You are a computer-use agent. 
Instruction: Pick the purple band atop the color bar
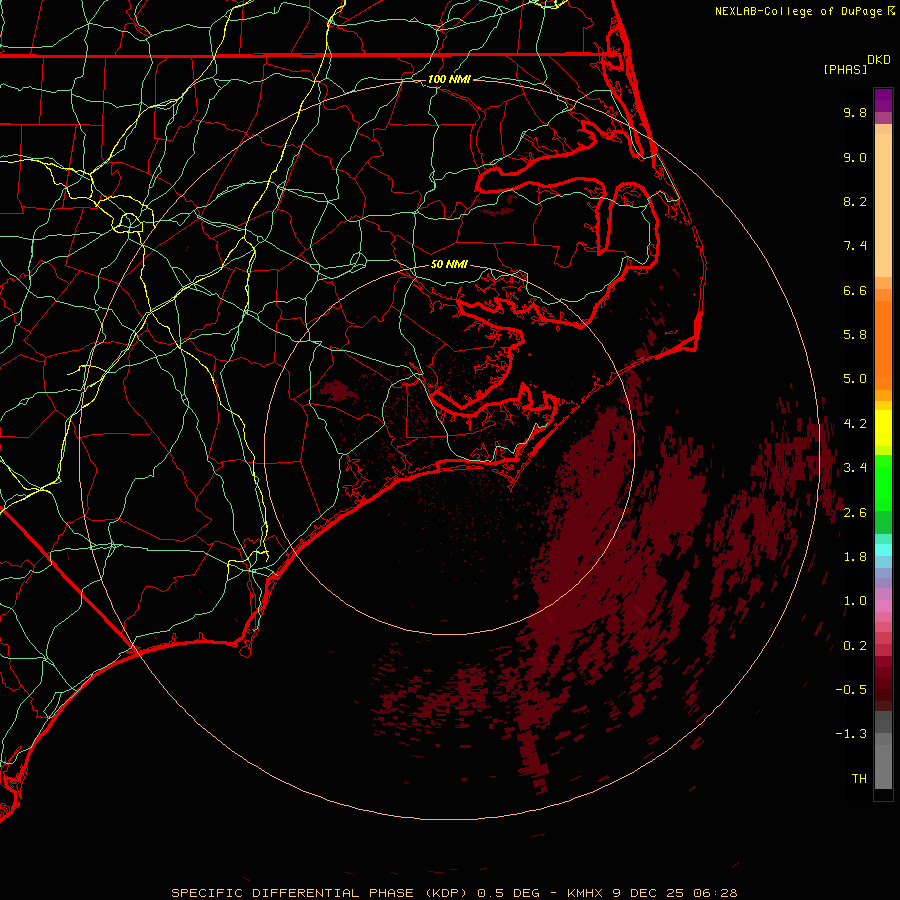(x=883, y=100)
